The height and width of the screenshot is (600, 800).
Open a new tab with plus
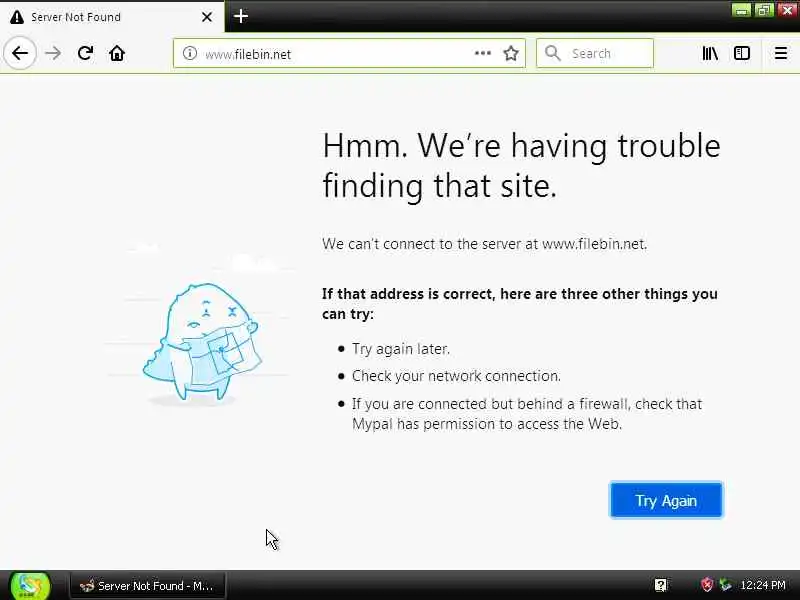click(x=241, y=16)
